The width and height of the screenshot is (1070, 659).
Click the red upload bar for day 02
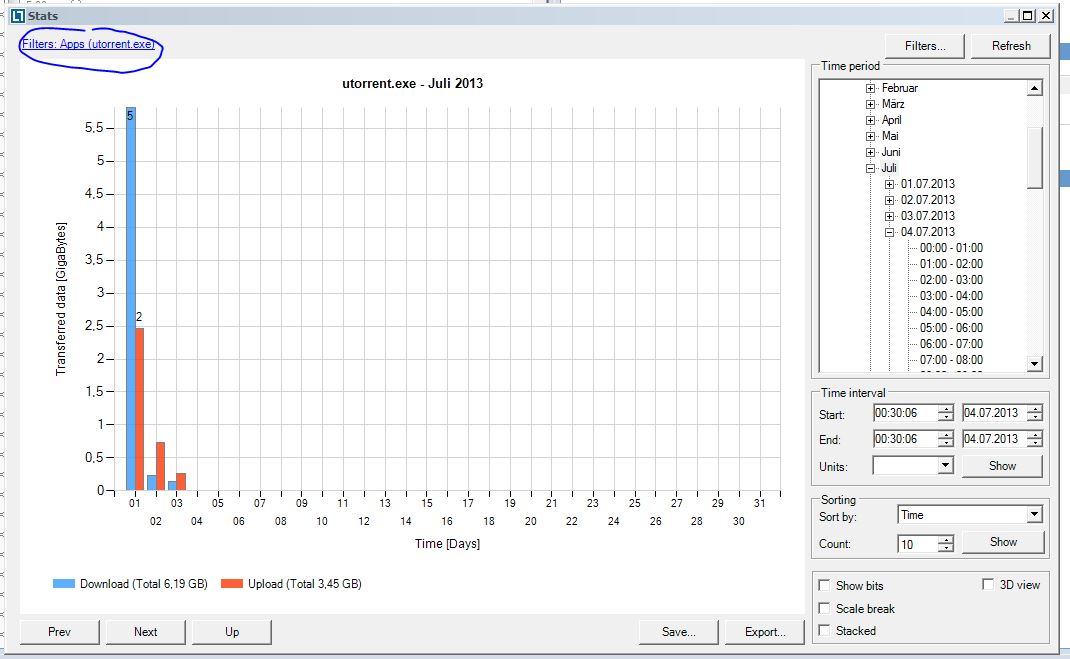160,467
